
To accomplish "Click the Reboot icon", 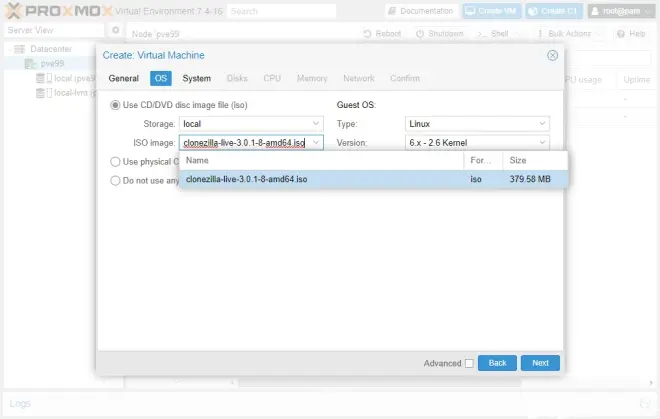I will 367,33.
